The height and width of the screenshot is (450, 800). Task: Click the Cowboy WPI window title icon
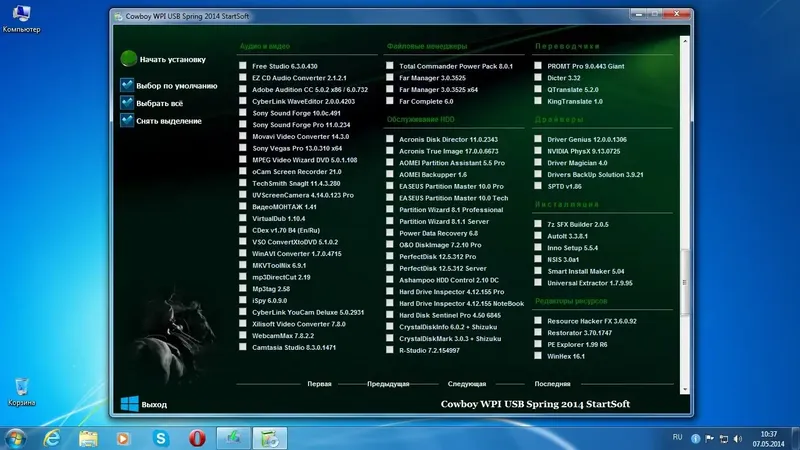(118, 16)
